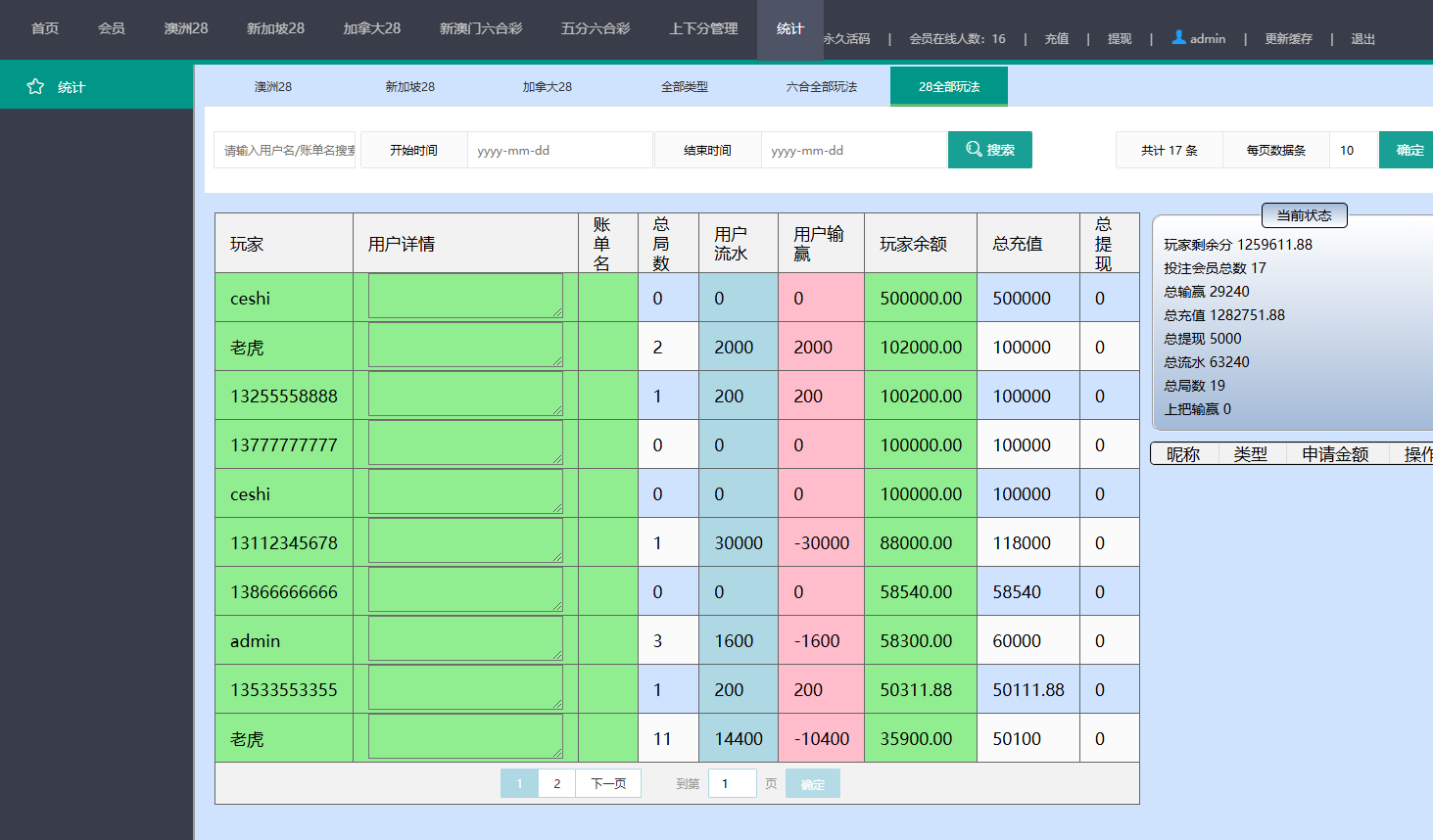Click the 提现 link in the header
Screen dimensions: 1433x840
tap(1120, 39)
